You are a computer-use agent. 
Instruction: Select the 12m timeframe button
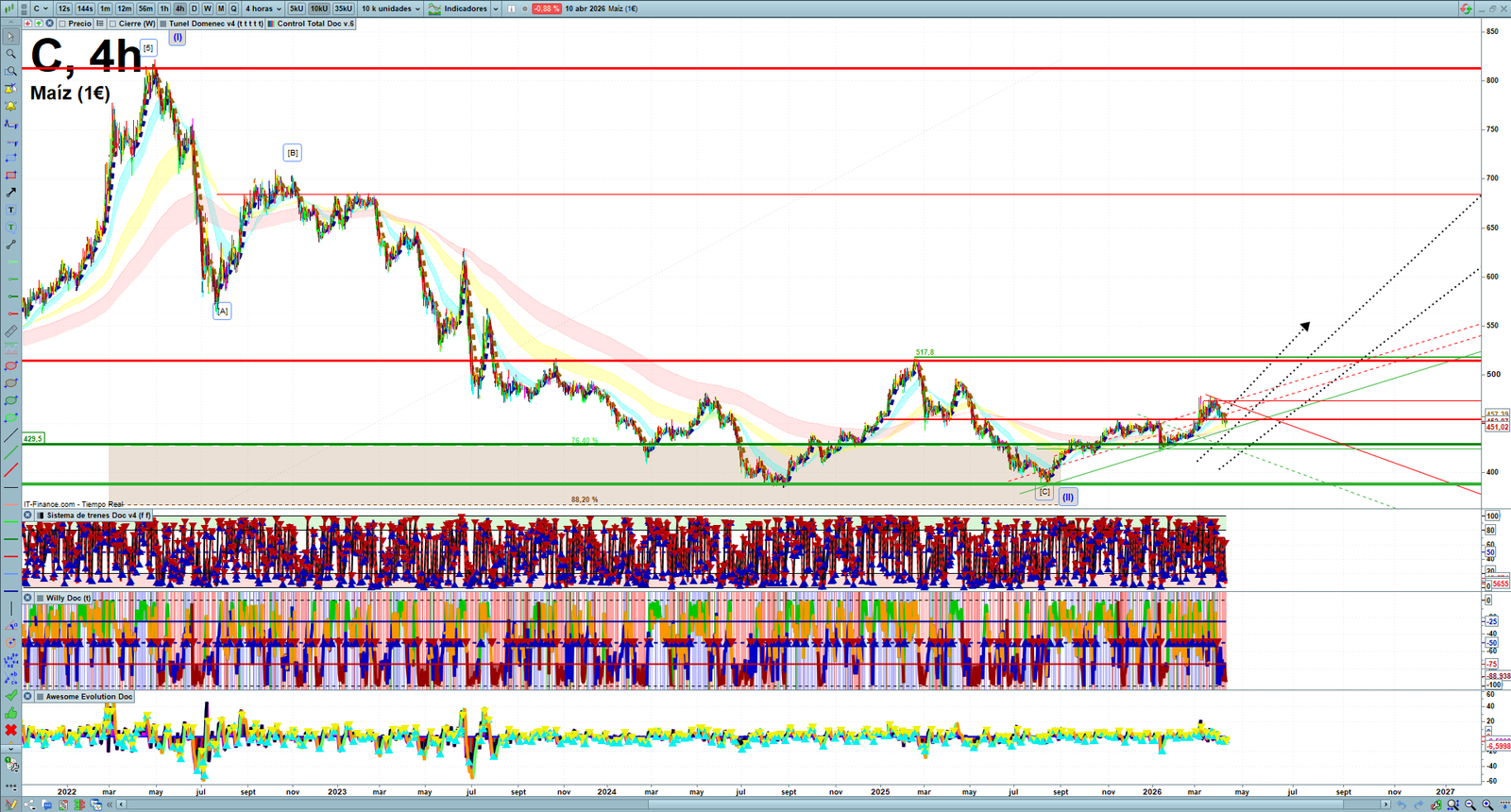click(x=125, y=8)
